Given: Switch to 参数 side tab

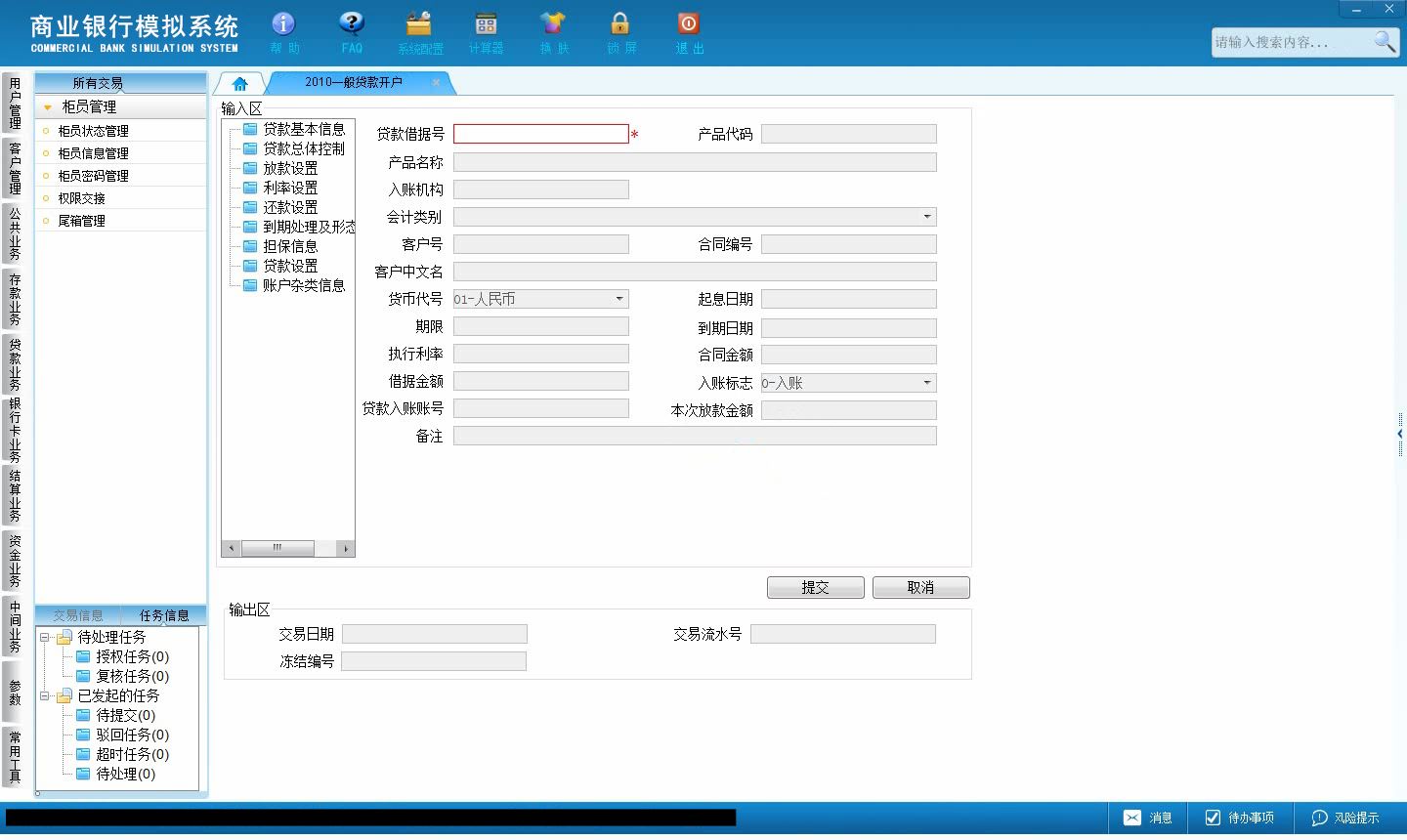Looking at the screenshot, I should pyautogui.click(x=14, y=692).
